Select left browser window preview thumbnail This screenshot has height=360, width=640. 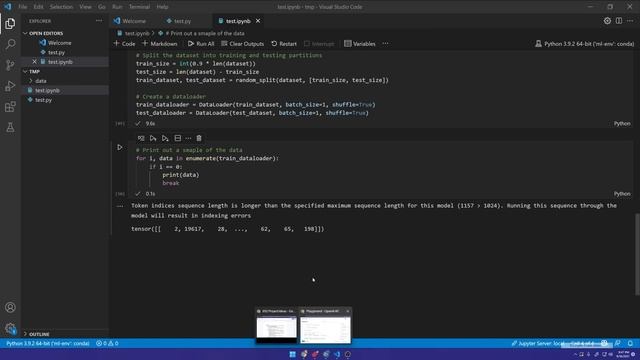click(277, 325)
